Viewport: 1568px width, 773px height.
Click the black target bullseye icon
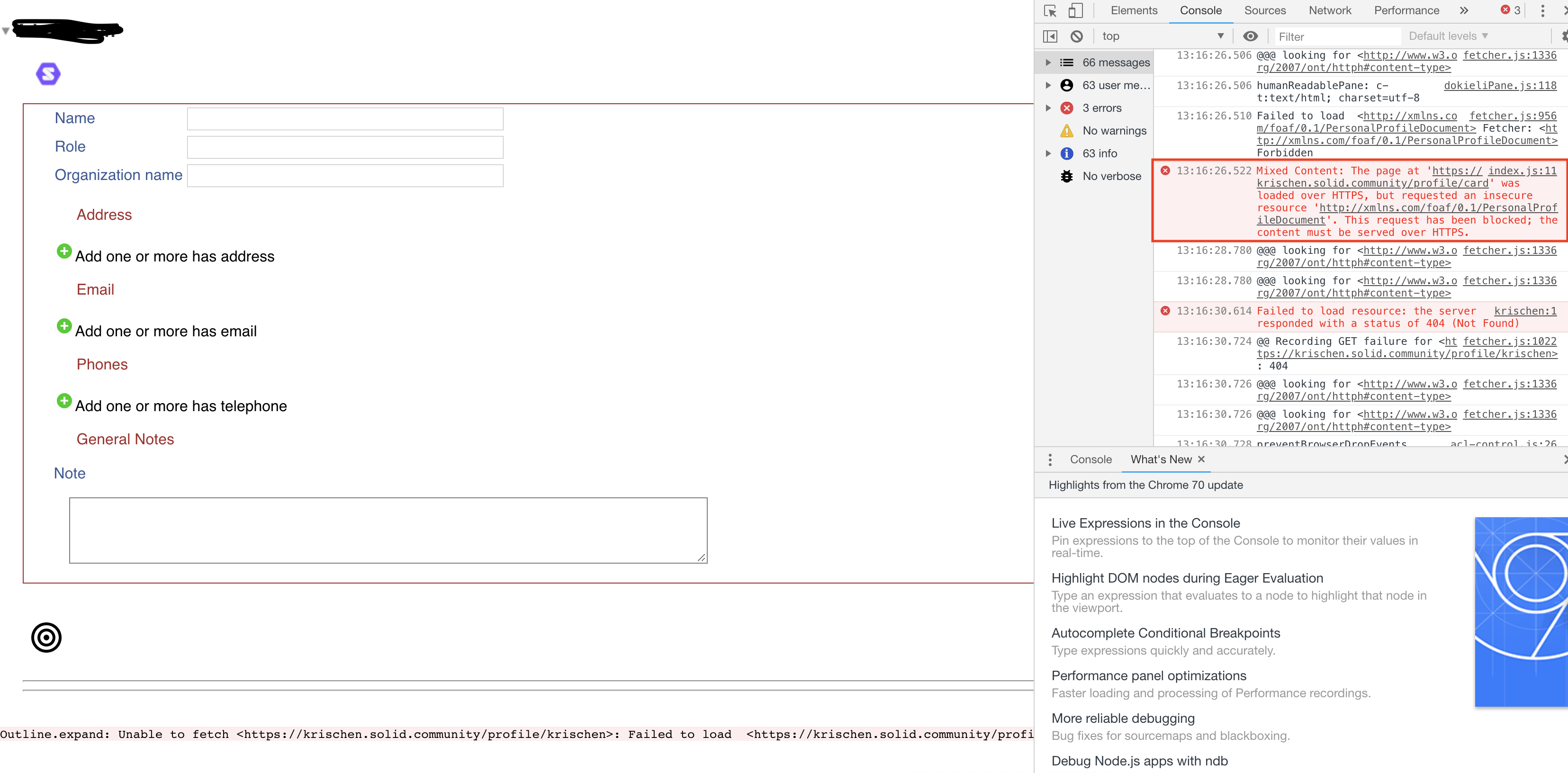(x=46, y=637)
